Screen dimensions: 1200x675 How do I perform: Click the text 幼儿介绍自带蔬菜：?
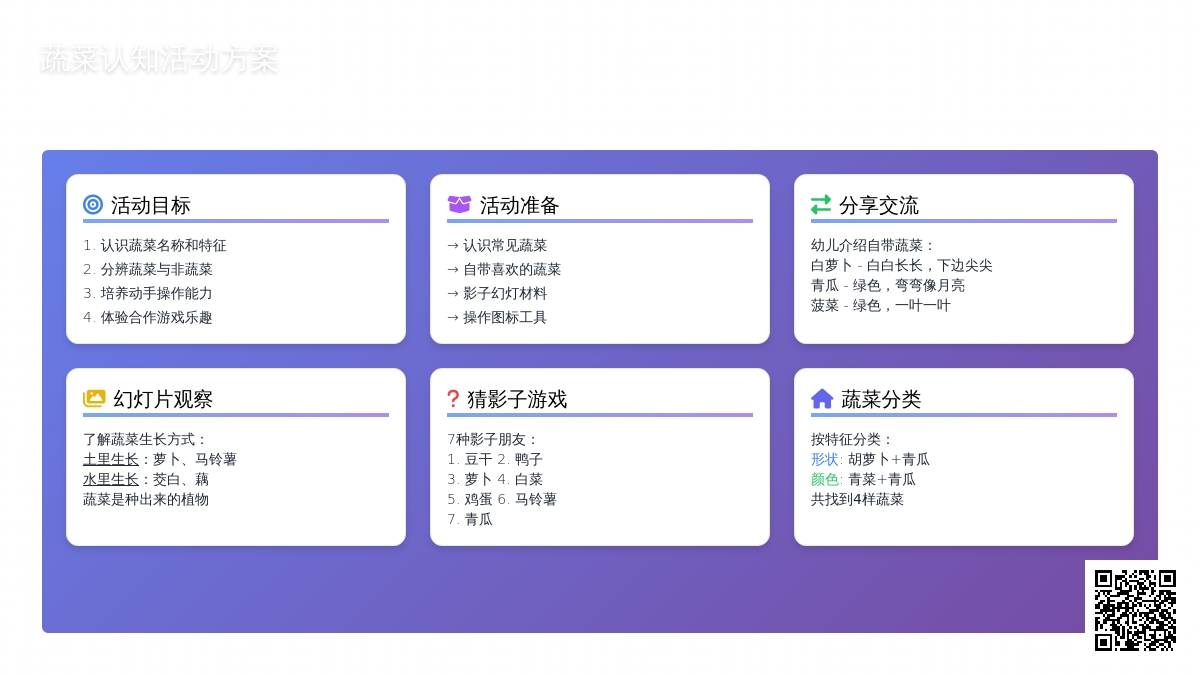874,245
